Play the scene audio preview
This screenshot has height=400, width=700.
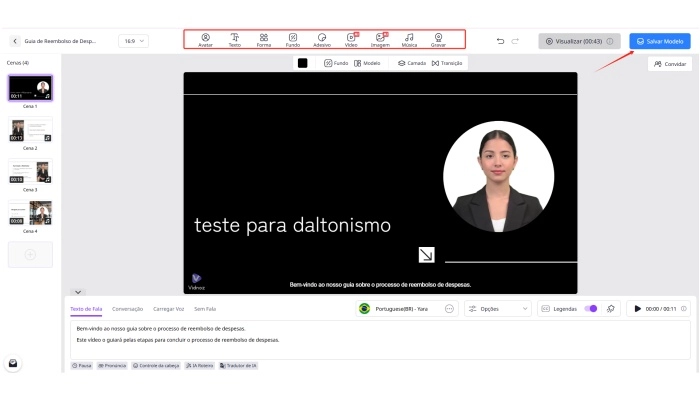point(638,309)
